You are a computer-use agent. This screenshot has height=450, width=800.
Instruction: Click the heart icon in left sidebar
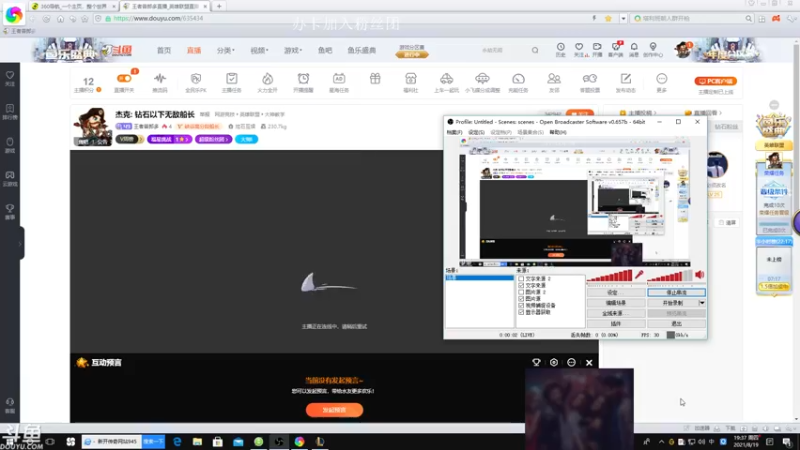point(10,75)
